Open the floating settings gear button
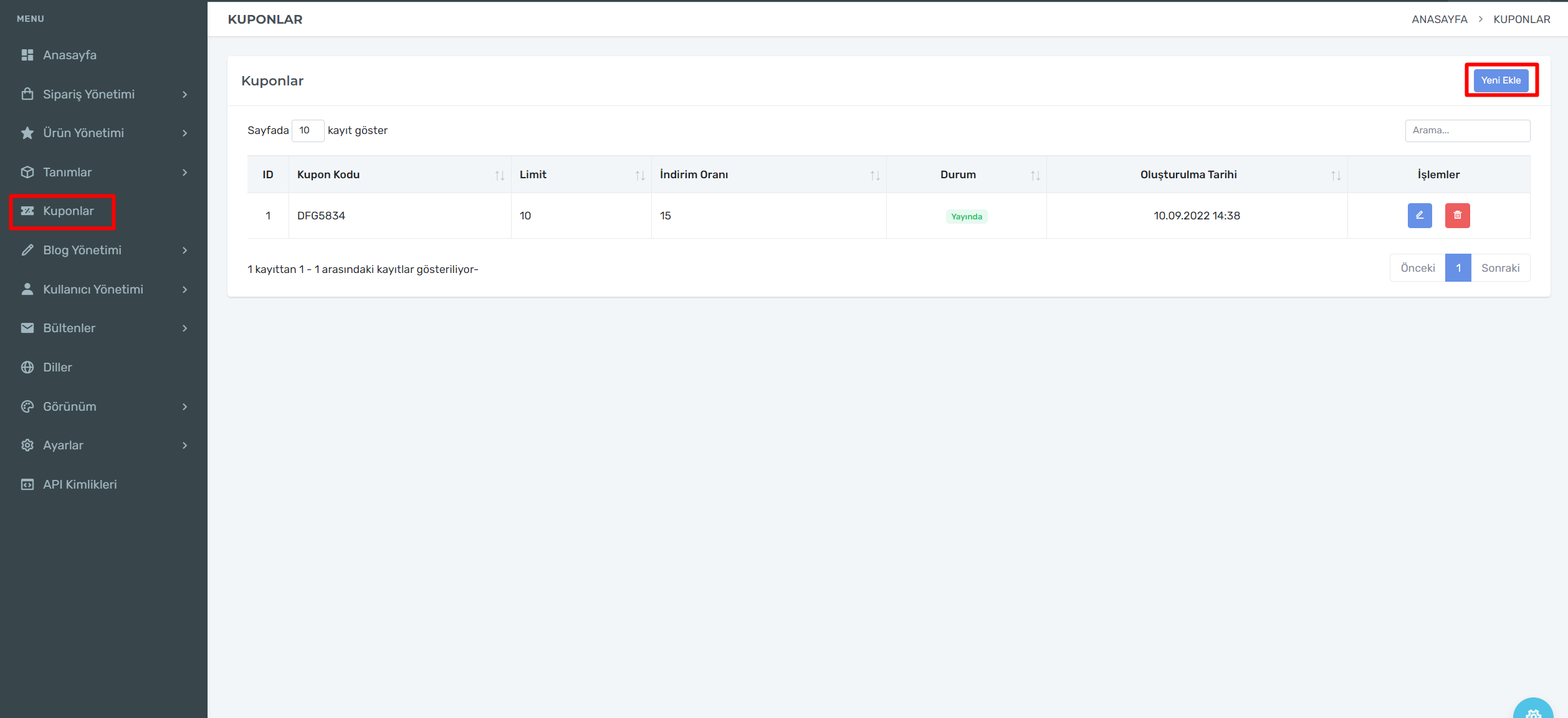The image size is (1568, 718). coord(1533,712)
